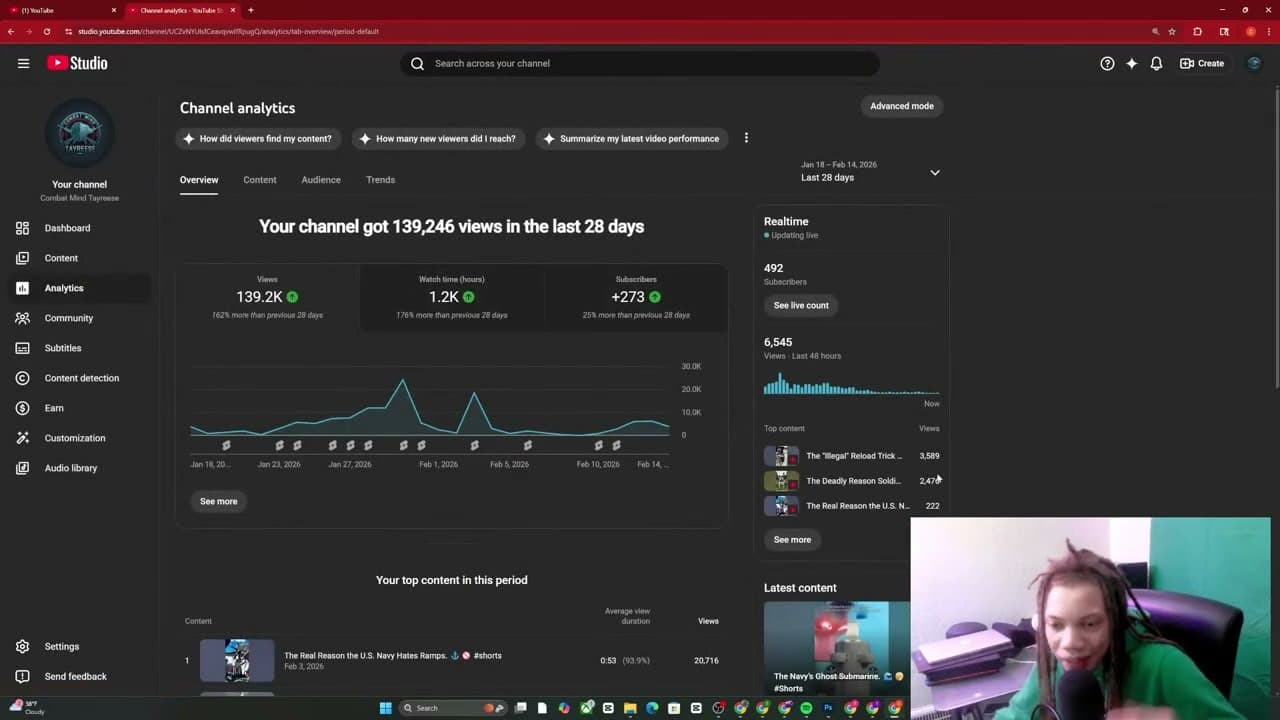Open the Help question mark icon
The height and width of the screenshot is (720, 1280).
[1107, 63]
